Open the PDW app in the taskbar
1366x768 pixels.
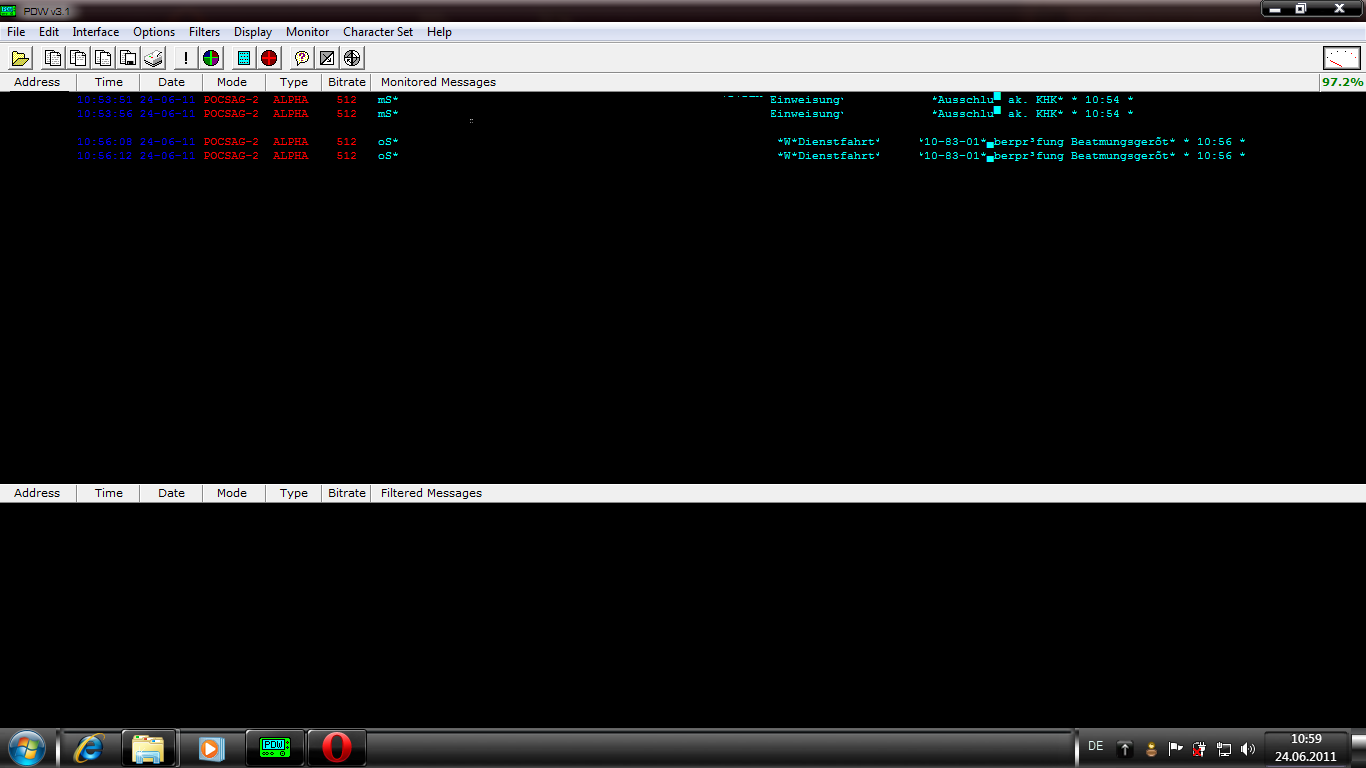(x=274, y=747)
